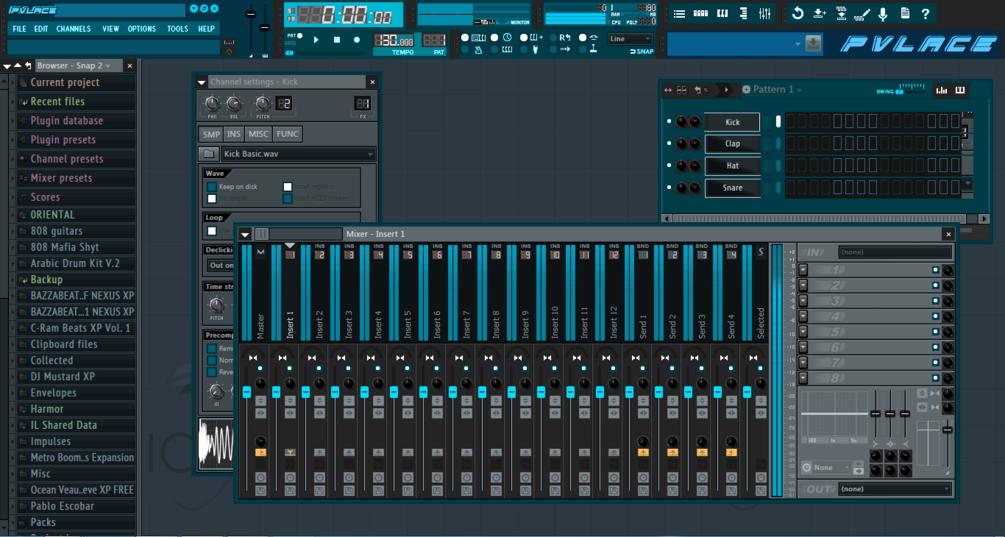1005x537 pixels.
Task: Click the render/export audio icon
Action: coord(842,13)
